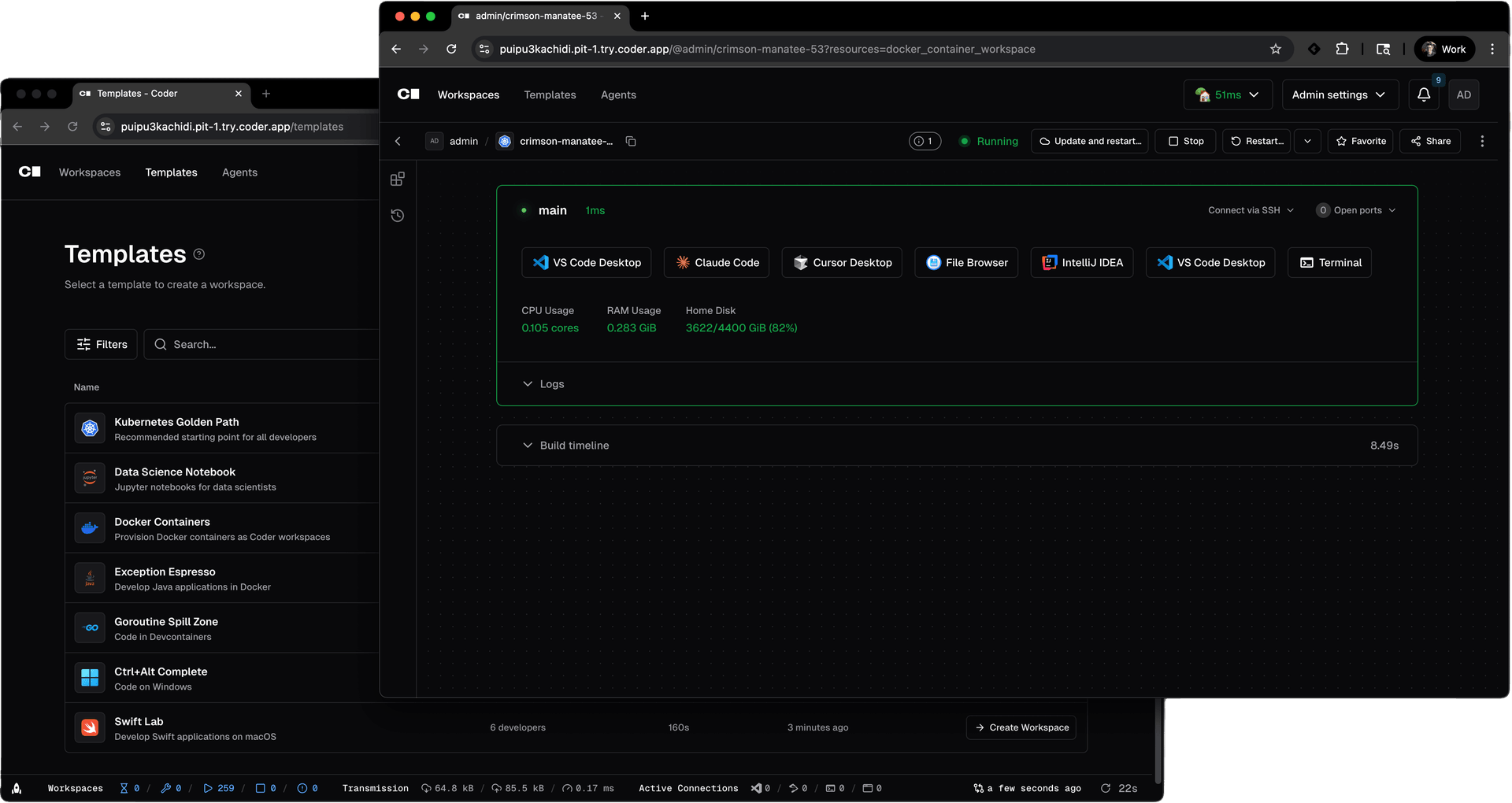Mark the workspace as Favorite
The image size is (1512, 803).
tap(1361, 141)
